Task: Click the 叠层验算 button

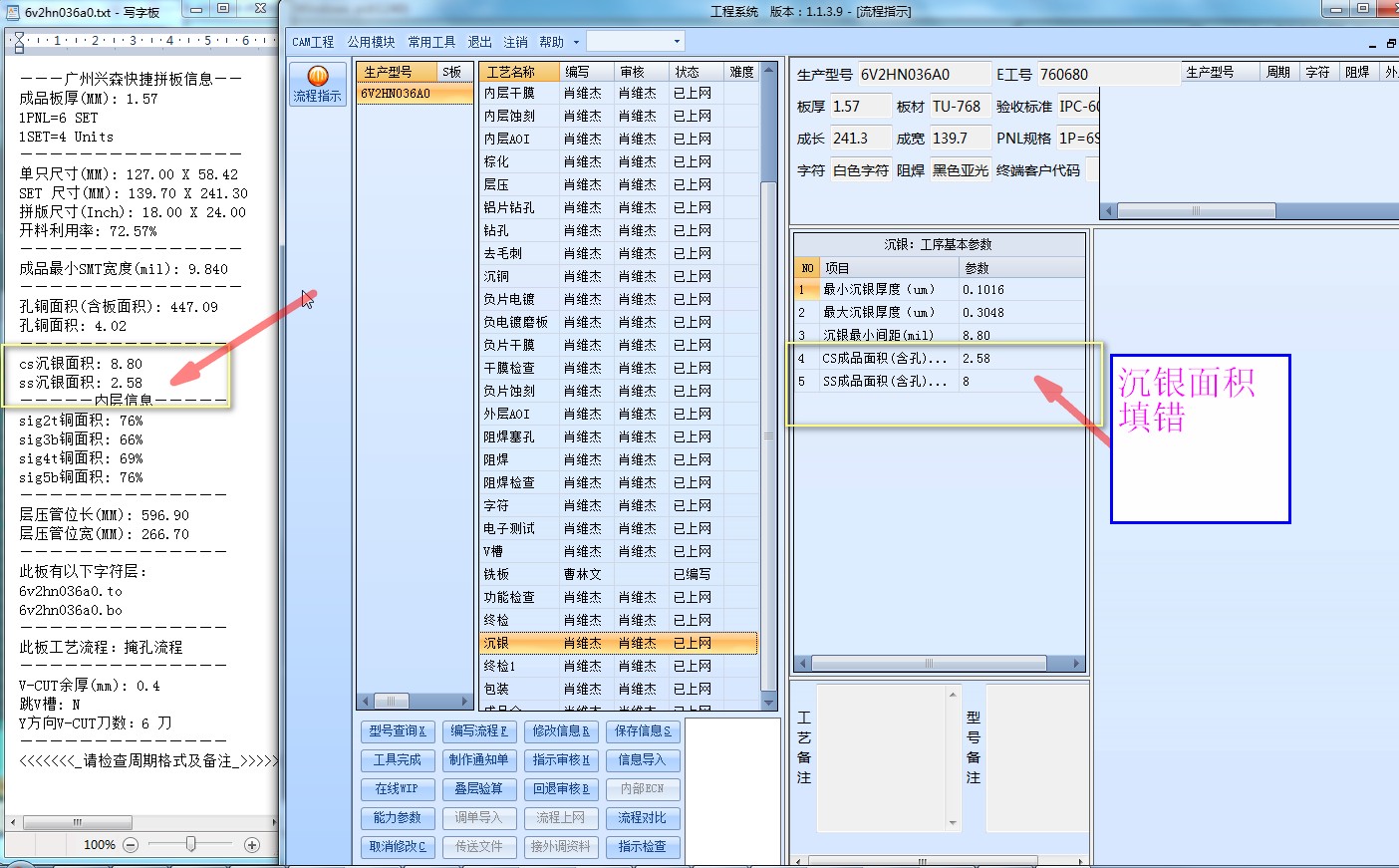Action: coord(478,788)
